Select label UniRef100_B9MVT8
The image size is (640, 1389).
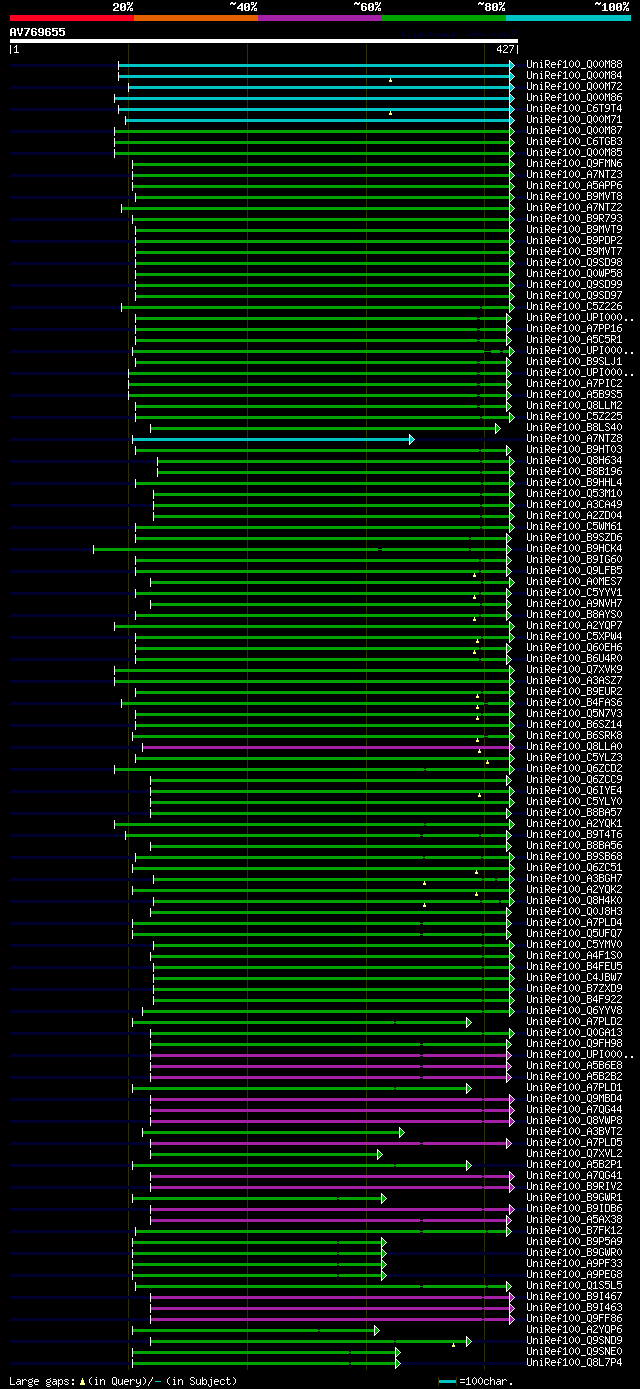pyautogui.click(x=574, y=197)
